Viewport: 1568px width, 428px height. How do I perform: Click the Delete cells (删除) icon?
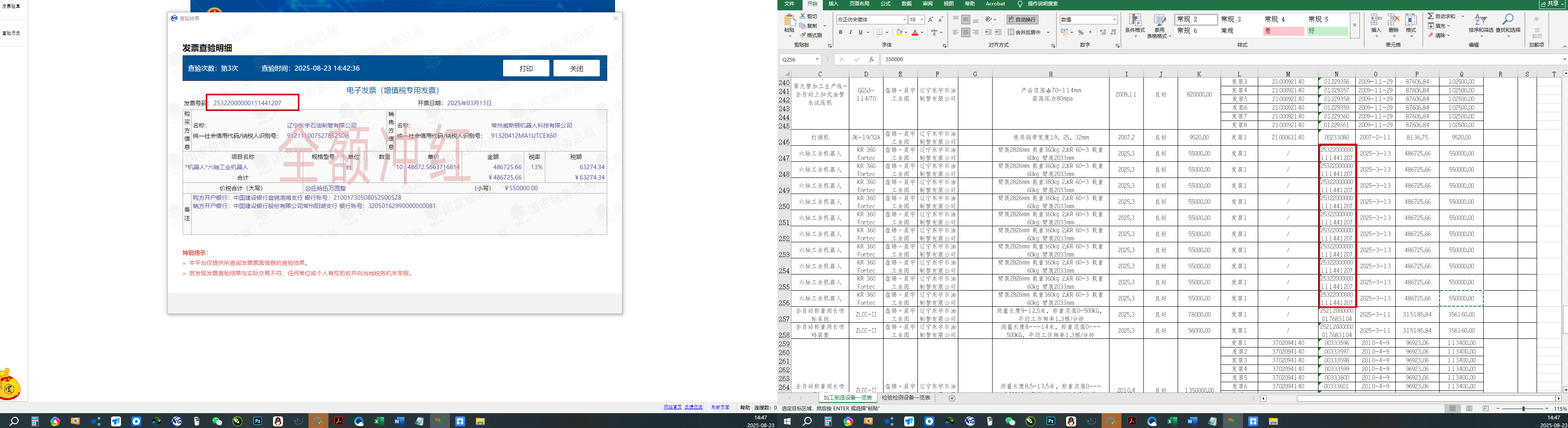click(x=1393, y=19)
